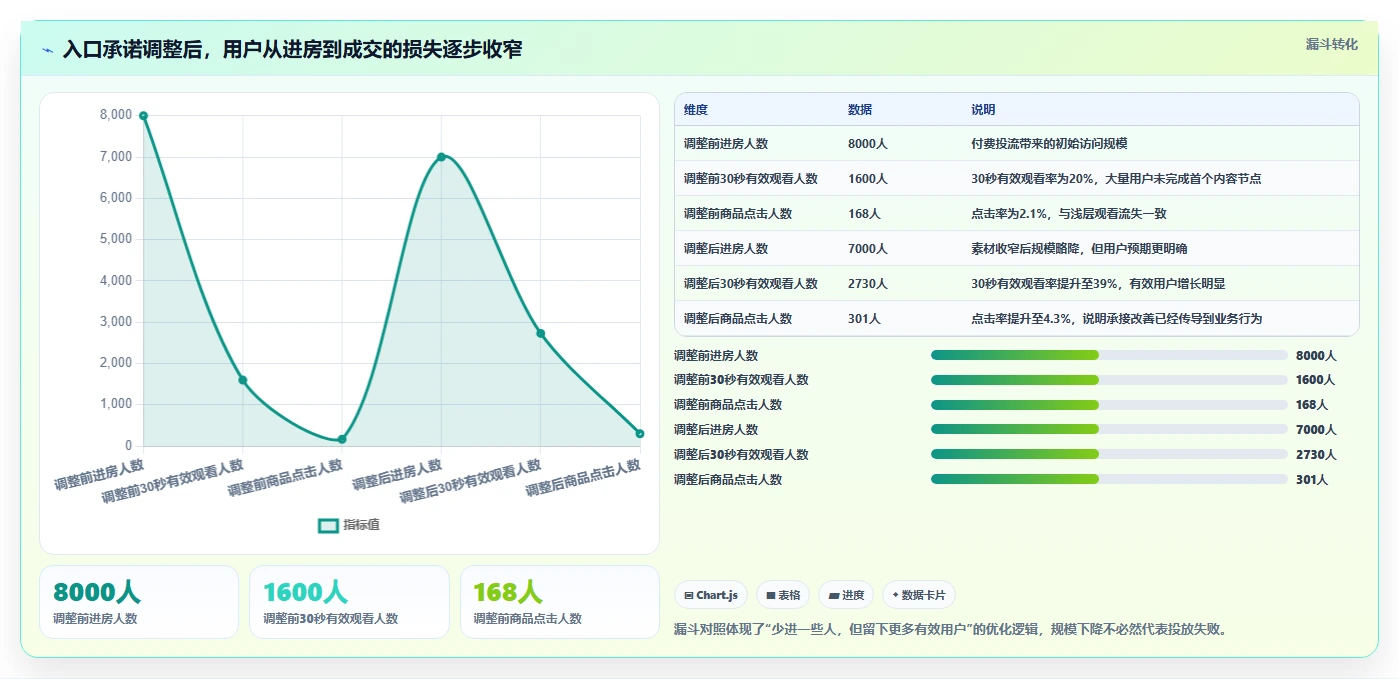Click the 表格 chip
The height and width of the screenshot is (679, 1399).
pyautogui.click(x=783, y=595)
